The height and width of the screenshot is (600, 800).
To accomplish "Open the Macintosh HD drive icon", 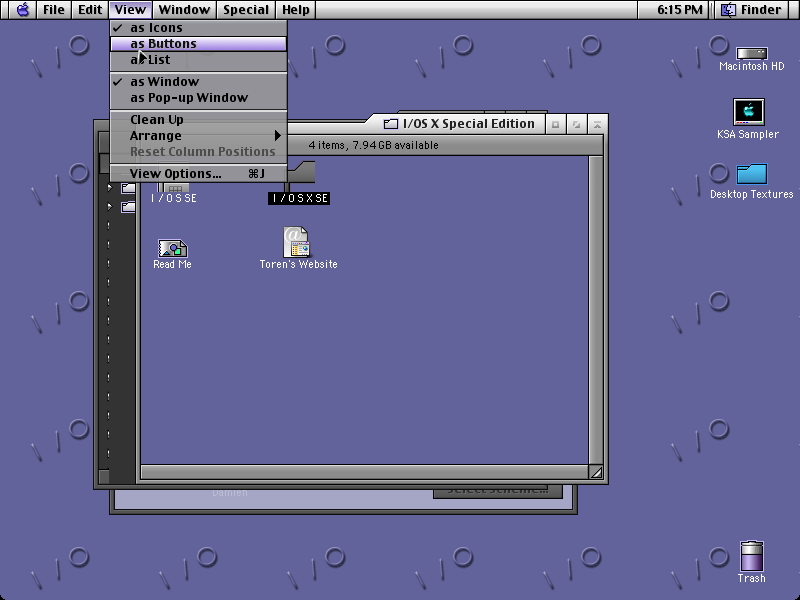I will (752, 53).
